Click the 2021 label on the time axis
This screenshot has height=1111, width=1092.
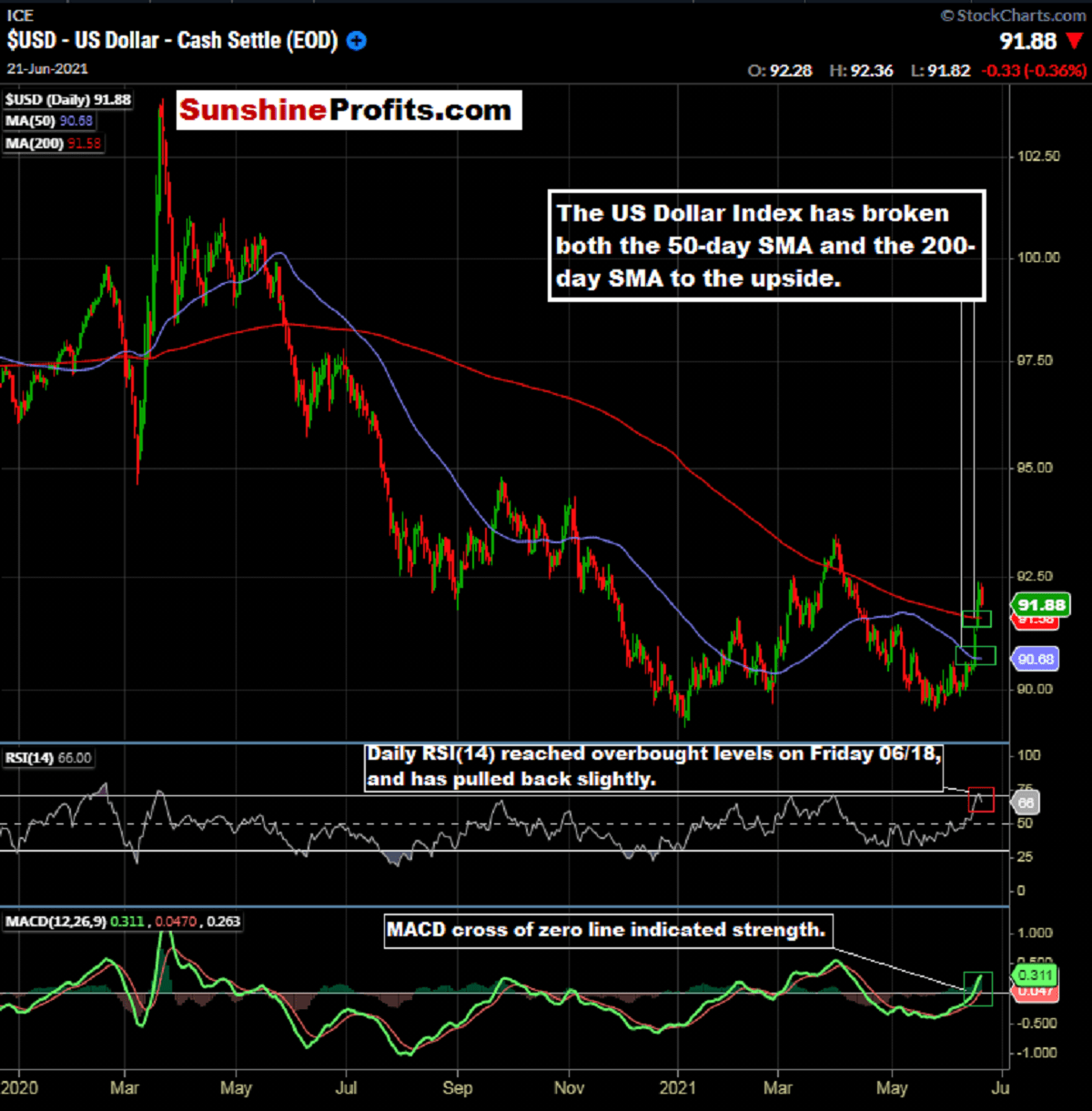pos(677,1087)
